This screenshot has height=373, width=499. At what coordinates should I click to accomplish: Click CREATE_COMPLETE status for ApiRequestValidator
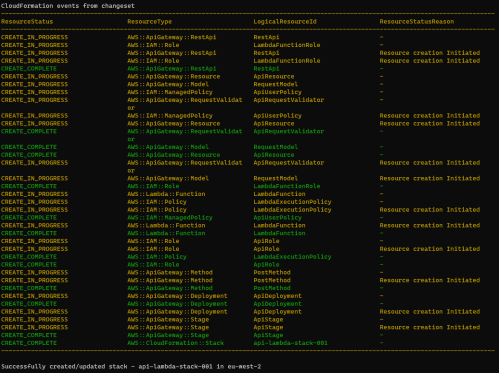tap(29, 131)
